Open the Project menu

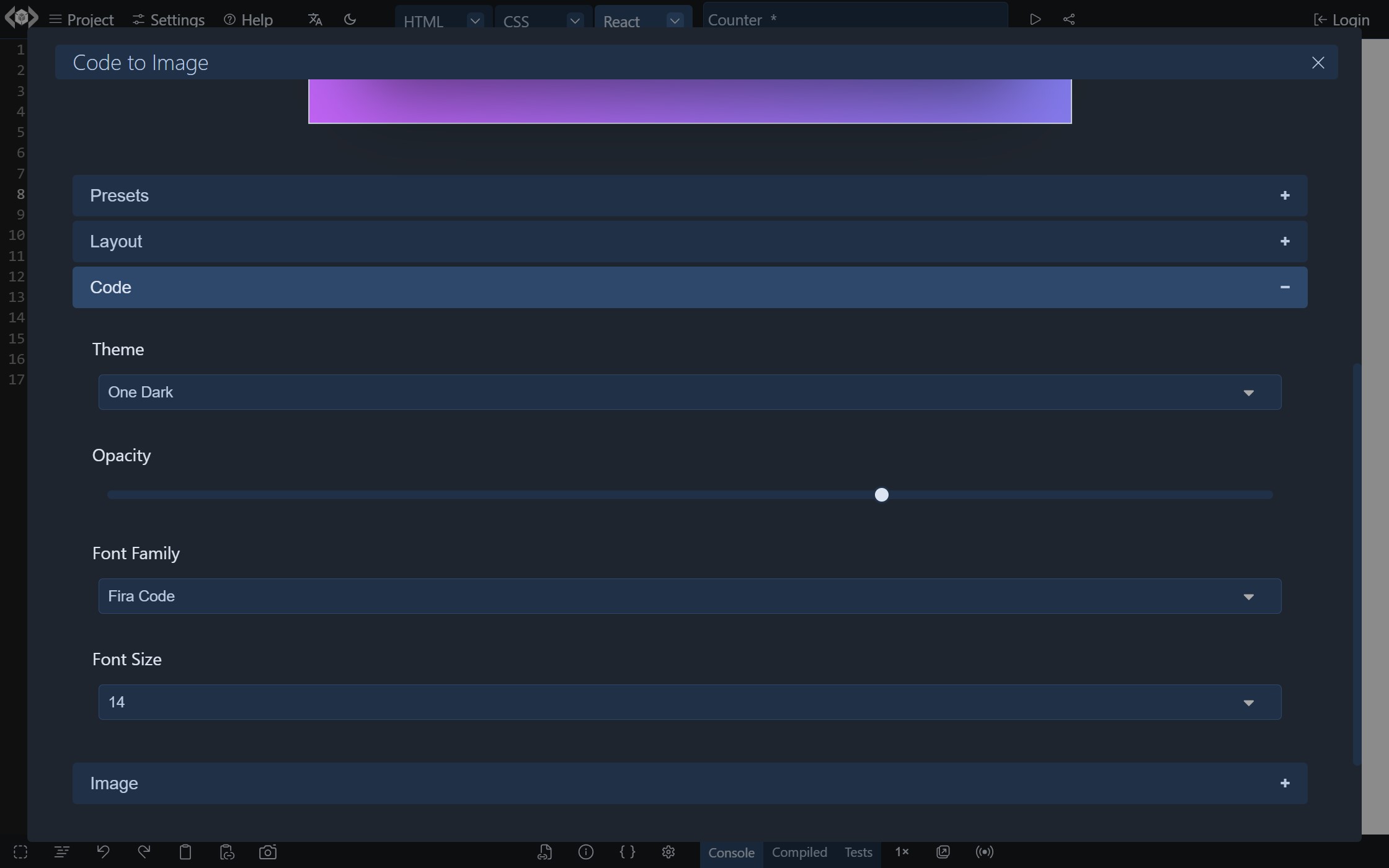81,19
